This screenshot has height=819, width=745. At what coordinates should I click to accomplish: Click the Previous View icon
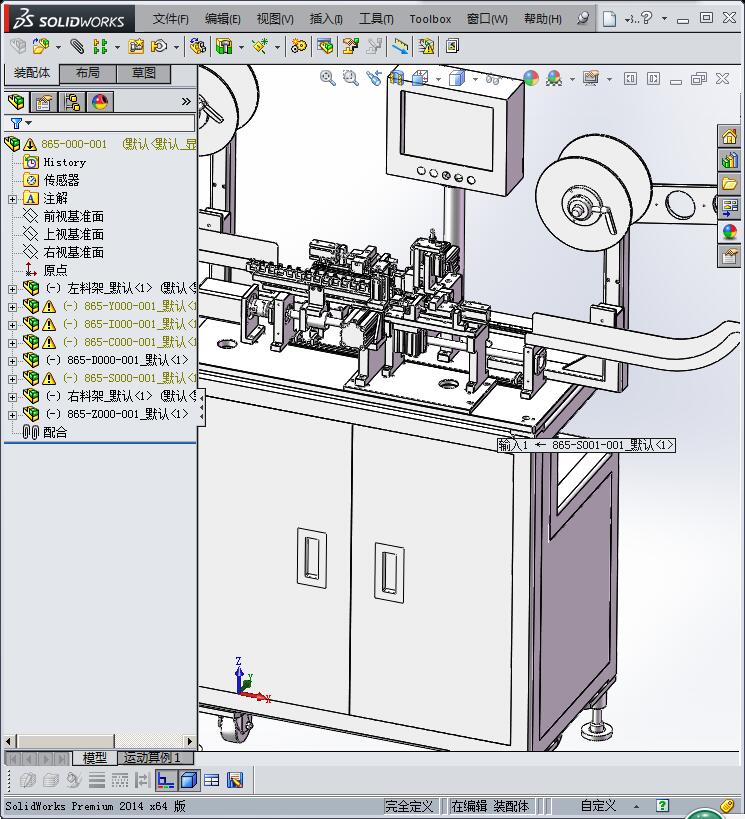(x=374, y=78)
